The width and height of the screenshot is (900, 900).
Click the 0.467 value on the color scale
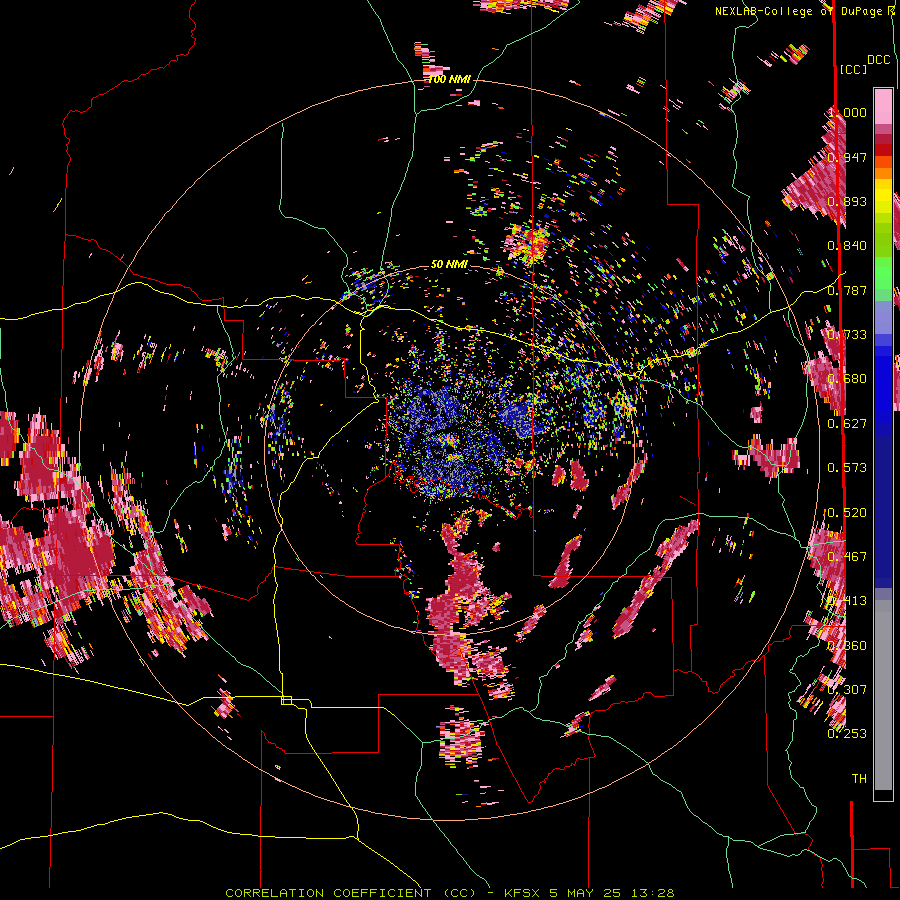pyautogui.click(x=847, y=556)
